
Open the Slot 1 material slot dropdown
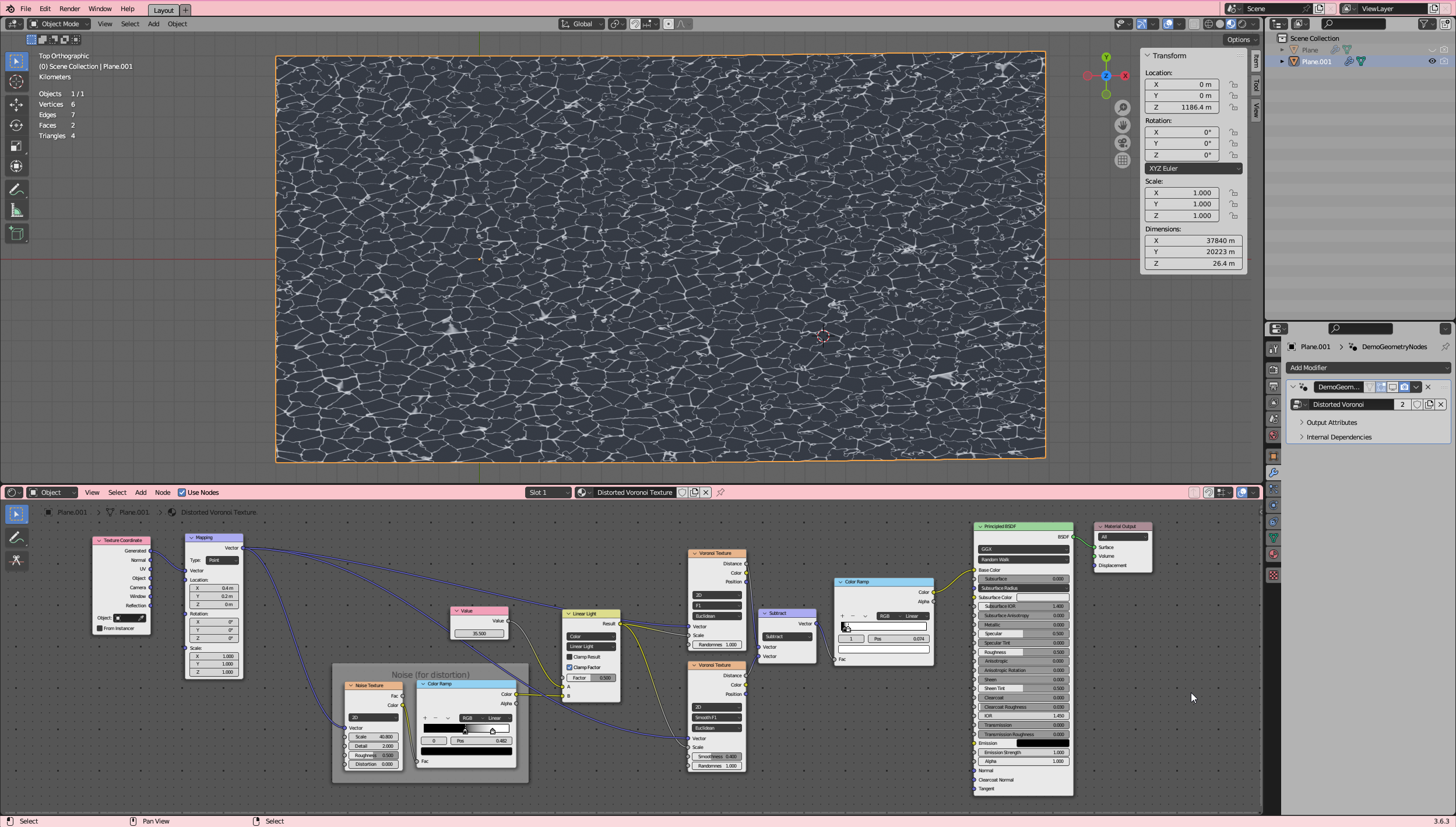(x=548, y=492)
